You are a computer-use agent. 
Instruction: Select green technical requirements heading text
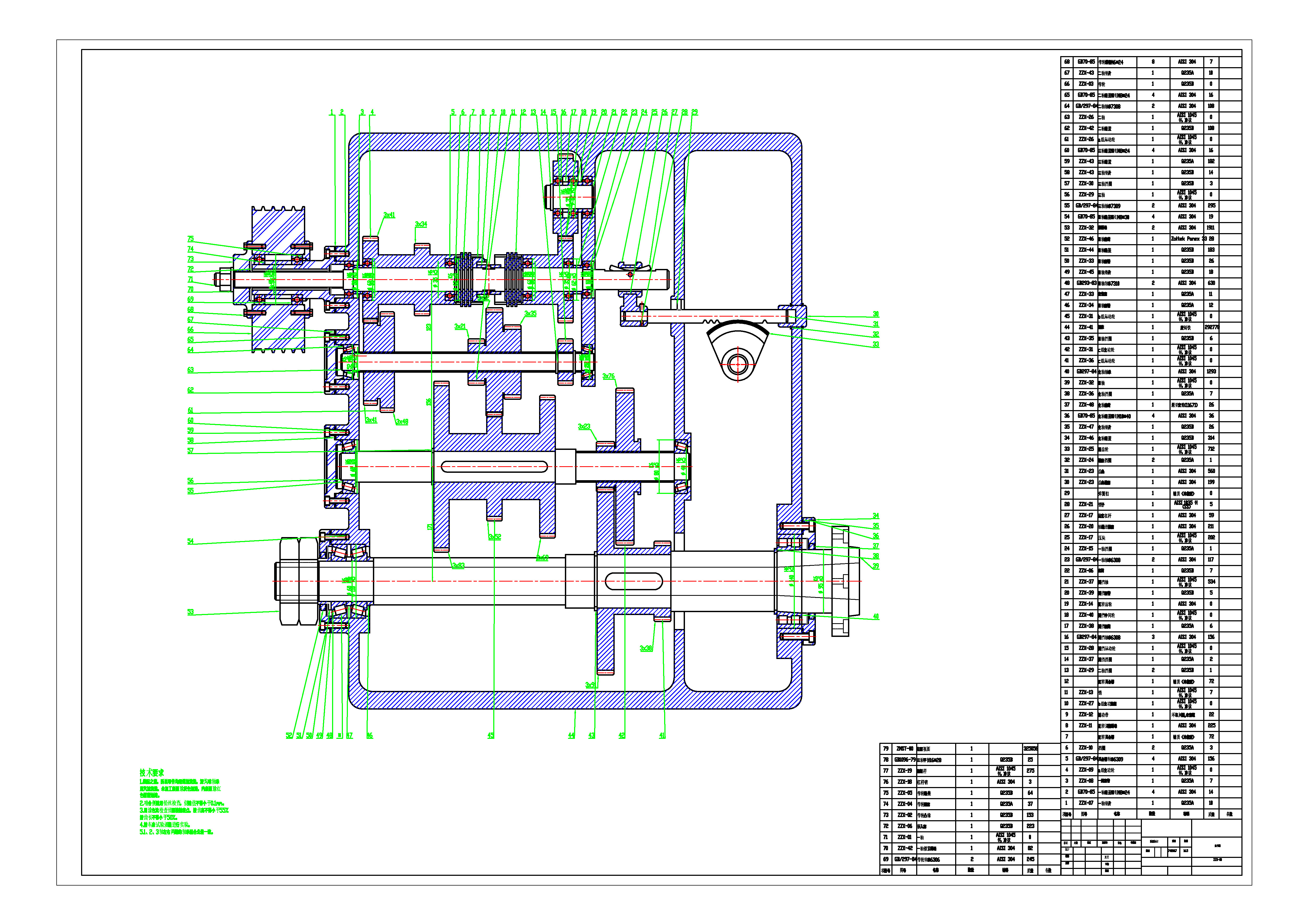151,773
